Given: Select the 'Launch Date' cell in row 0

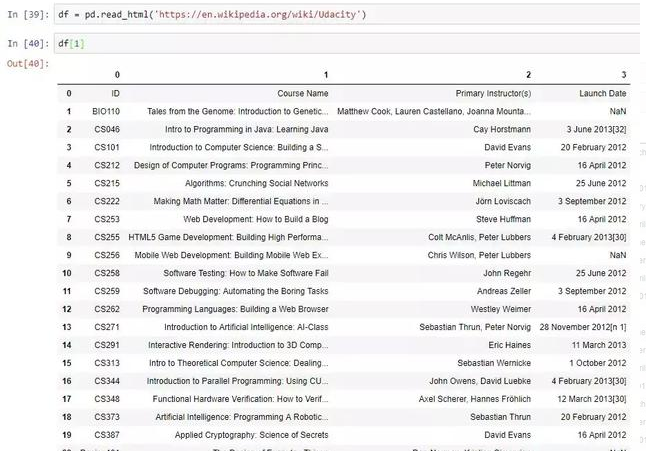Looking at the screenshot, I should [603, 93].
